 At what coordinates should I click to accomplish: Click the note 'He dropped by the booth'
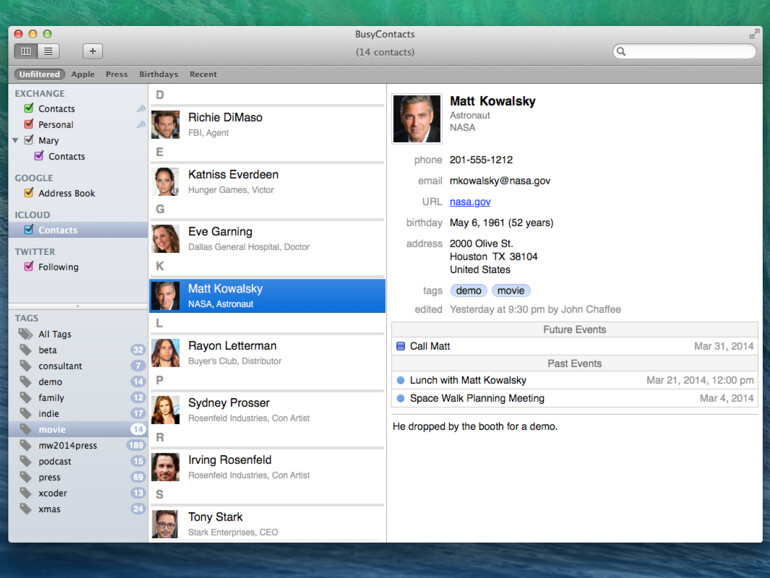(x=475, y=426)
